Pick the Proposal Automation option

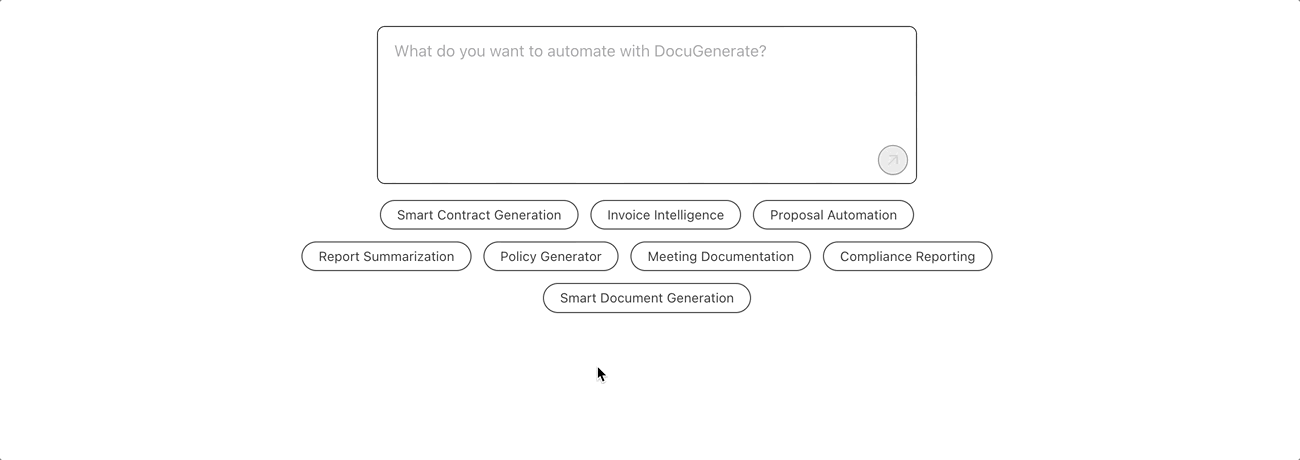point(833,215)
